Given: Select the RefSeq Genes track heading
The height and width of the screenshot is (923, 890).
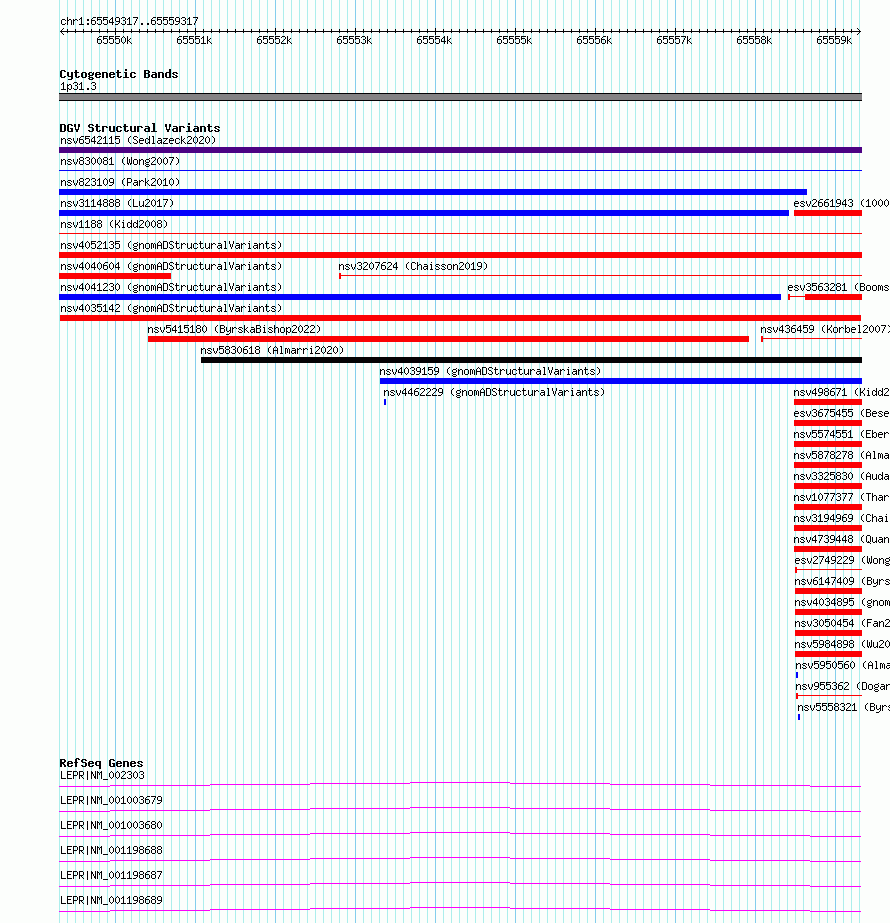Looking at the screenshot, I should click(101, 763).
